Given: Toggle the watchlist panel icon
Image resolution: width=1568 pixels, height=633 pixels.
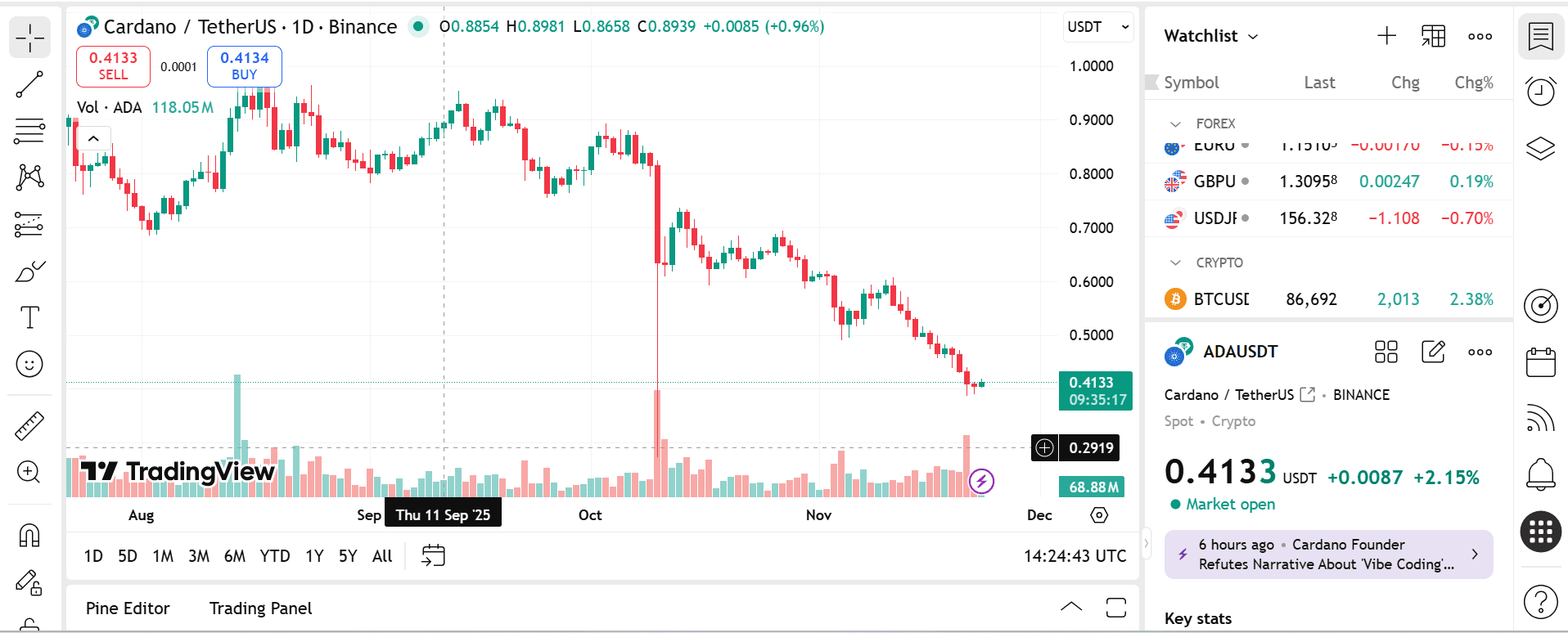Looking at the screenshot, I should click(x=1540, y=37).
